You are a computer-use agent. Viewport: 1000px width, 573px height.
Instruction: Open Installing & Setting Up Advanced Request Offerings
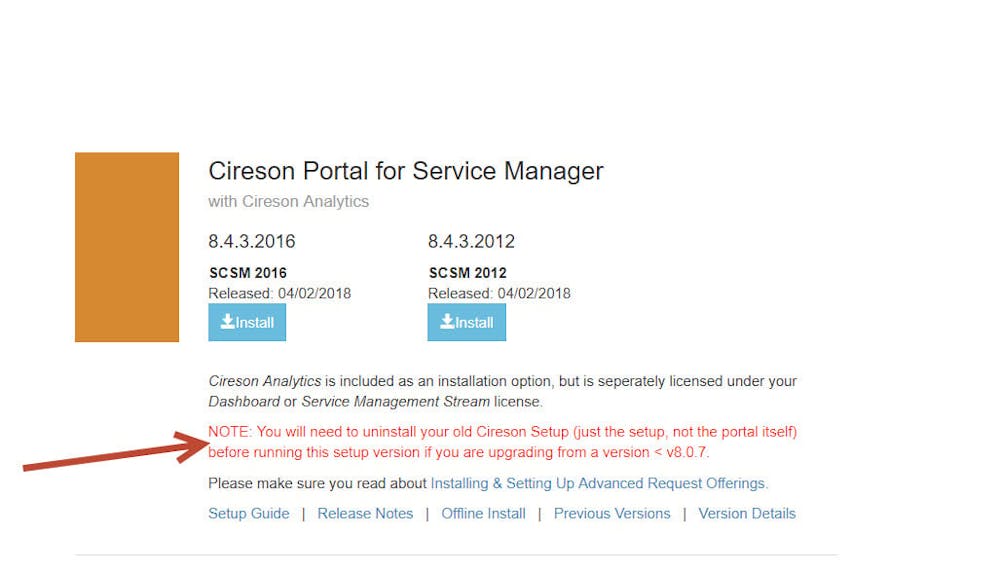click(x=598, y=483)
